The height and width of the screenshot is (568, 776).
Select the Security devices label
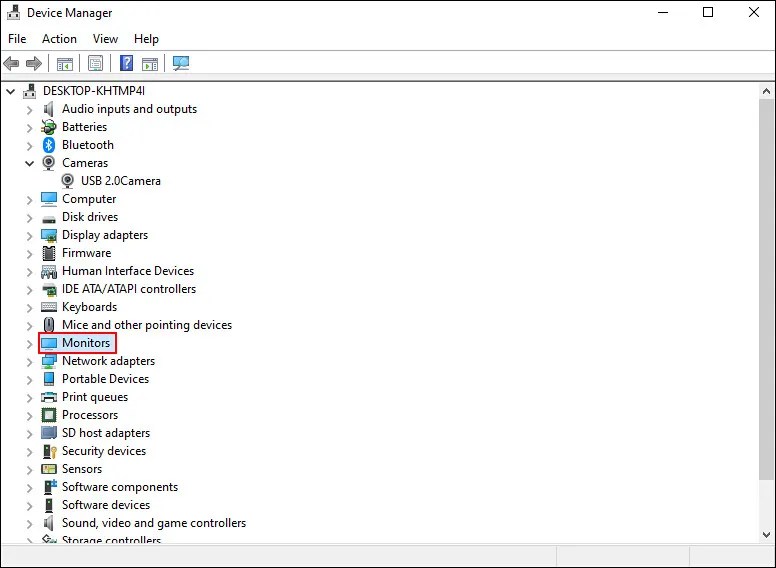point(104,451)
